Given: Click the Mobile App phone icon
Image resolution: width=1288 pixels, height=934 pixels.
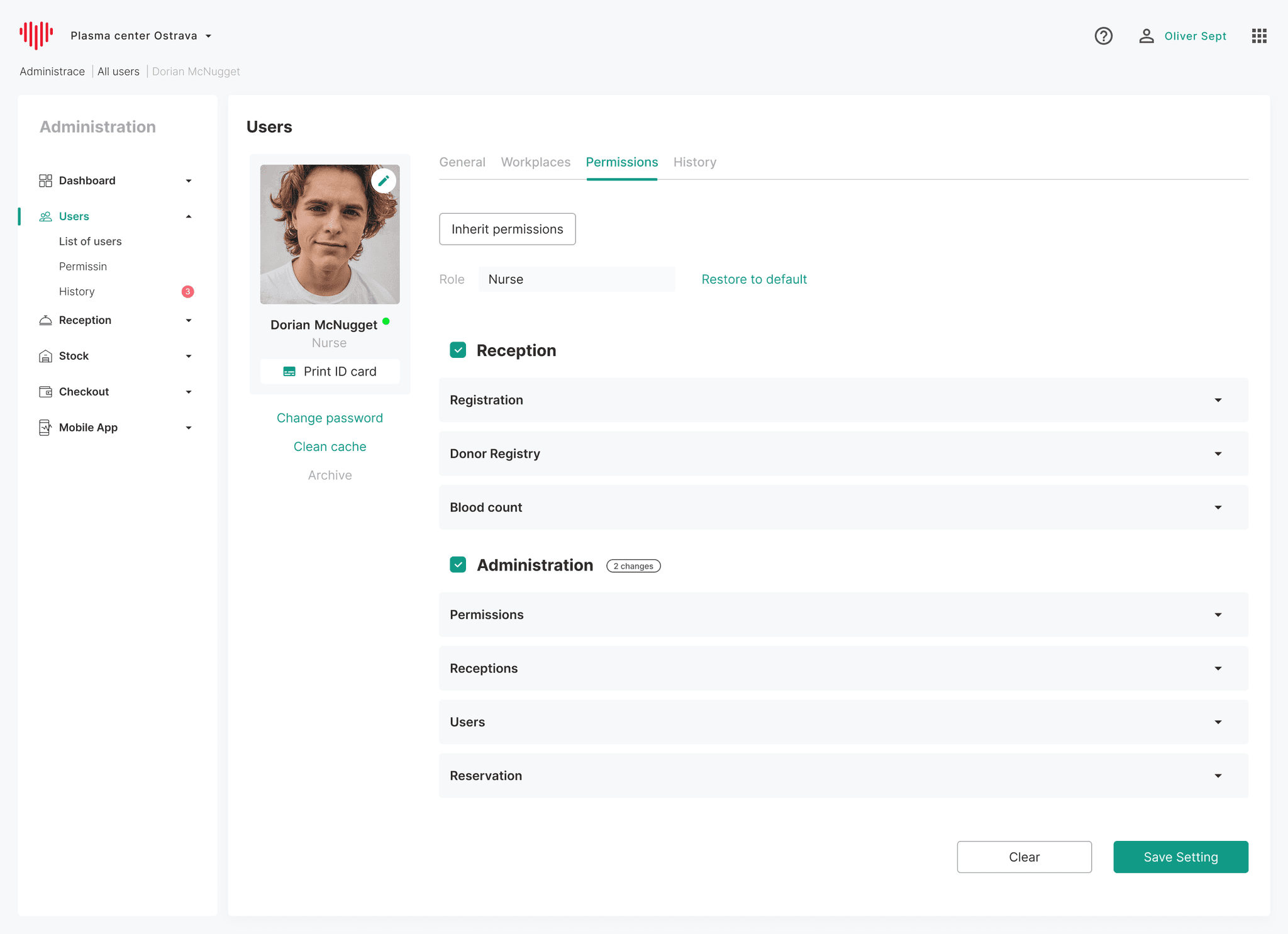Looking at the screenshot, I should coord(45,428).
